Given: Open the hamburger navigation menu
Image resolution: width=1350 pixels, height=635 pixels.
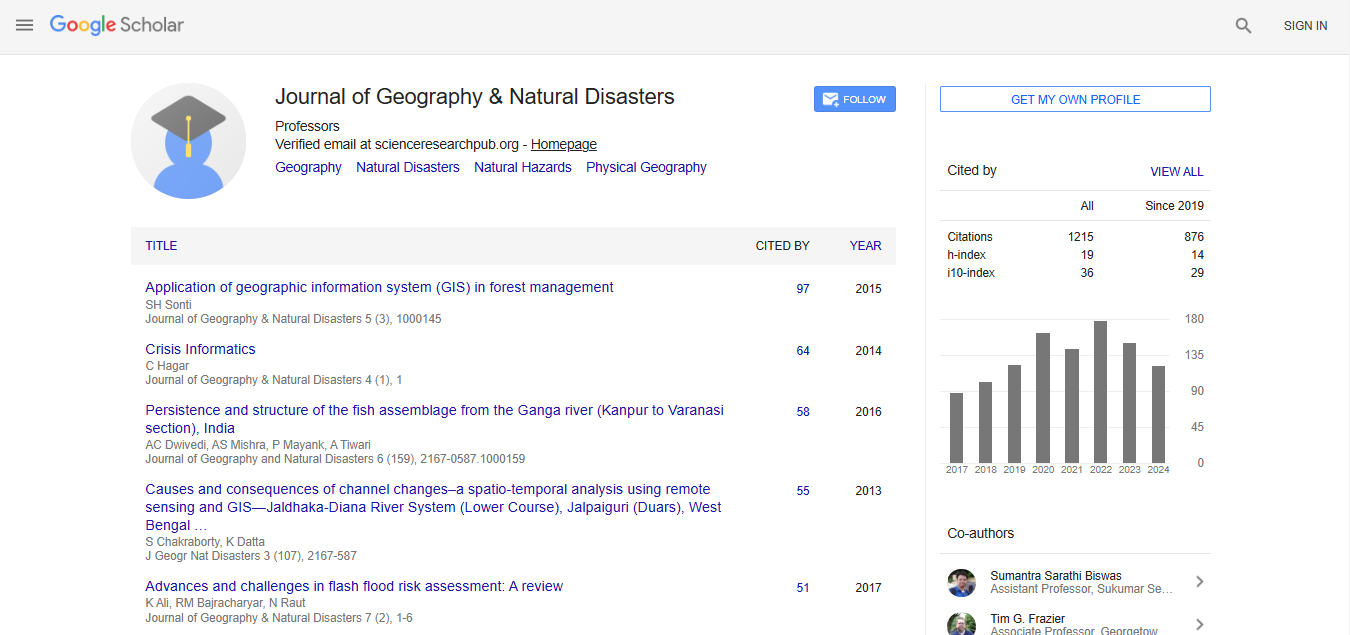Looking at the screenshot, I should [25, 25].
